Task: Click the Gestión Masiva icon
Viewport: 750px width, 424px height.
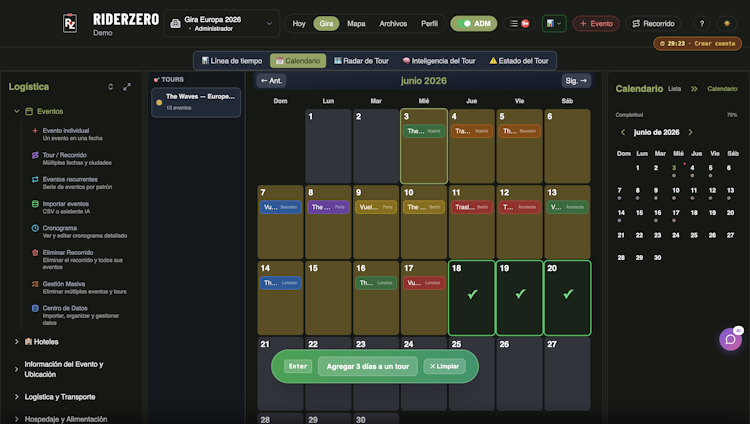Action: (x=35, y=284)
